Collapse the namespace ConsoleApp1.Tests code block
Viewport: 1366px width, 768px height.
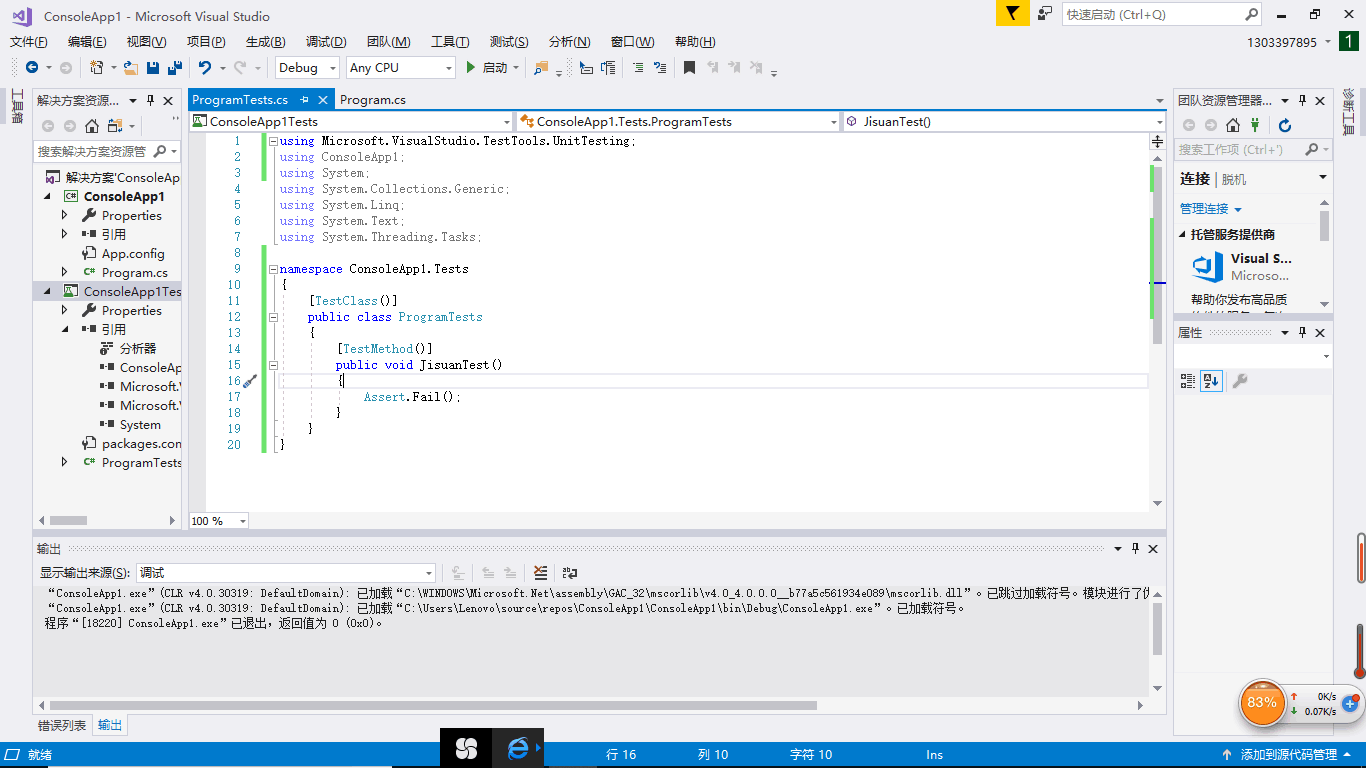(273, 269)
